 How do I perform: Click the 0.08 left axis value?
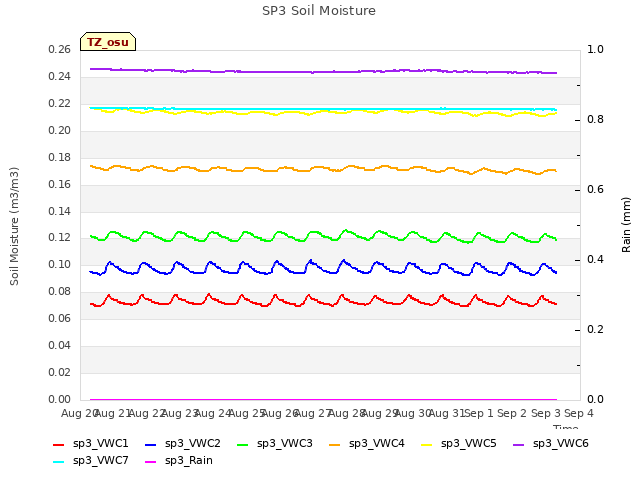point(60,291)
